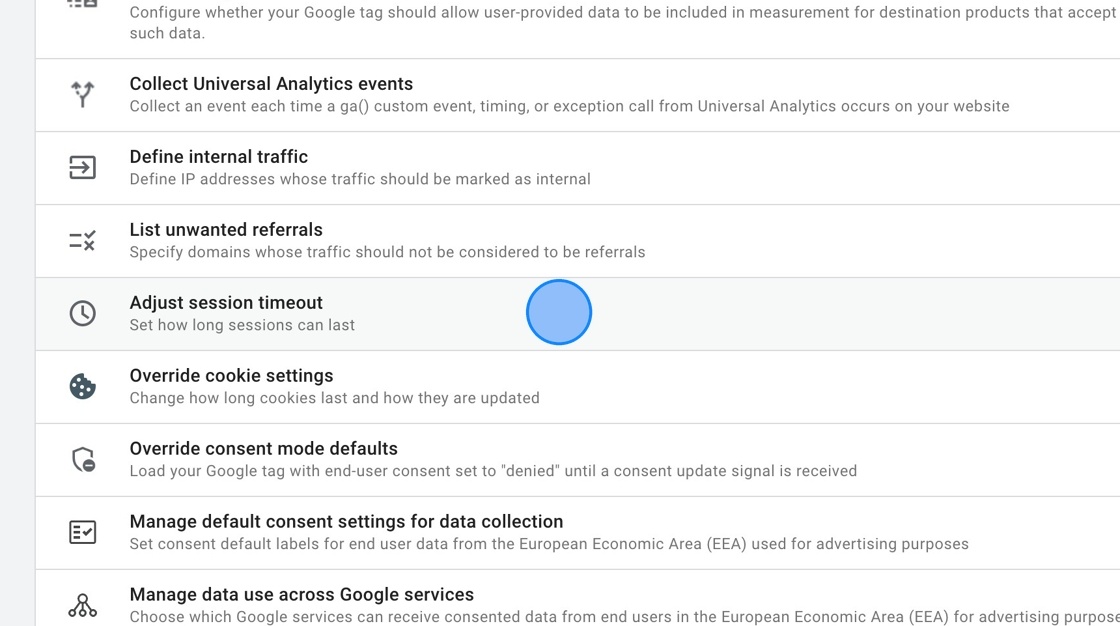This screenshot has height=626, width=1120.
Task: Select the row describing user-provided data configuration
Action: (x=500, y=22)
